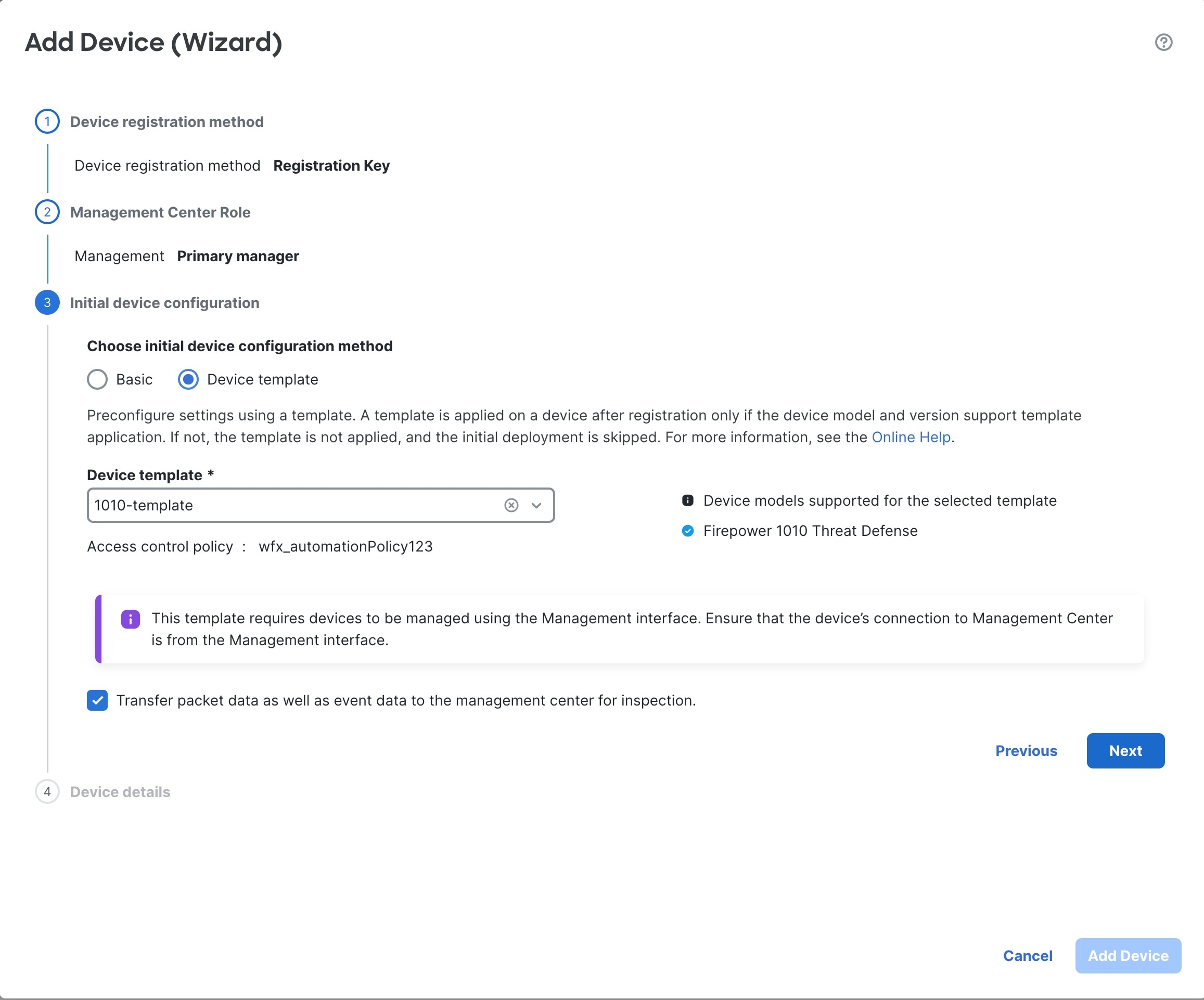Clear the selected 1010-template value
The image size is (1204, 1000).
511,505
